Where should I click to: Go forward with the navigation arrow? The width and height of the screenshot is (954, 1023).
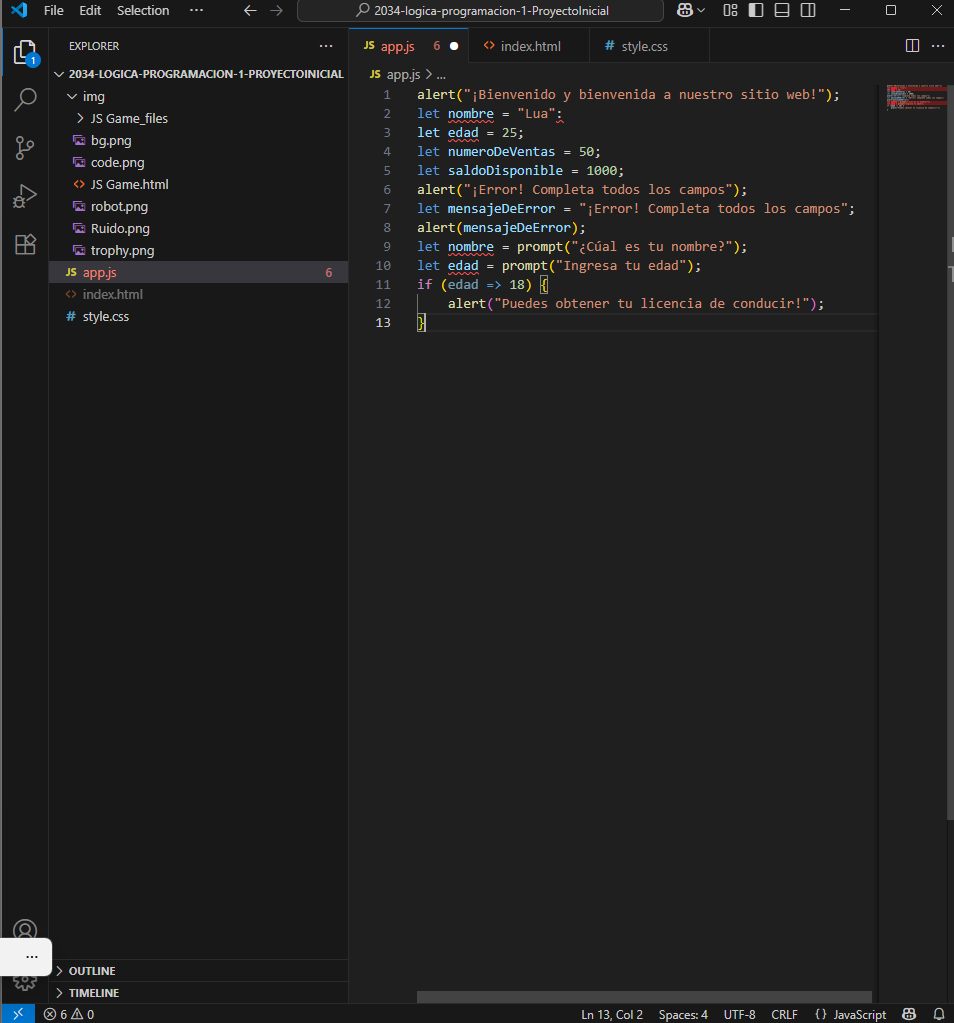coord(277,10)
